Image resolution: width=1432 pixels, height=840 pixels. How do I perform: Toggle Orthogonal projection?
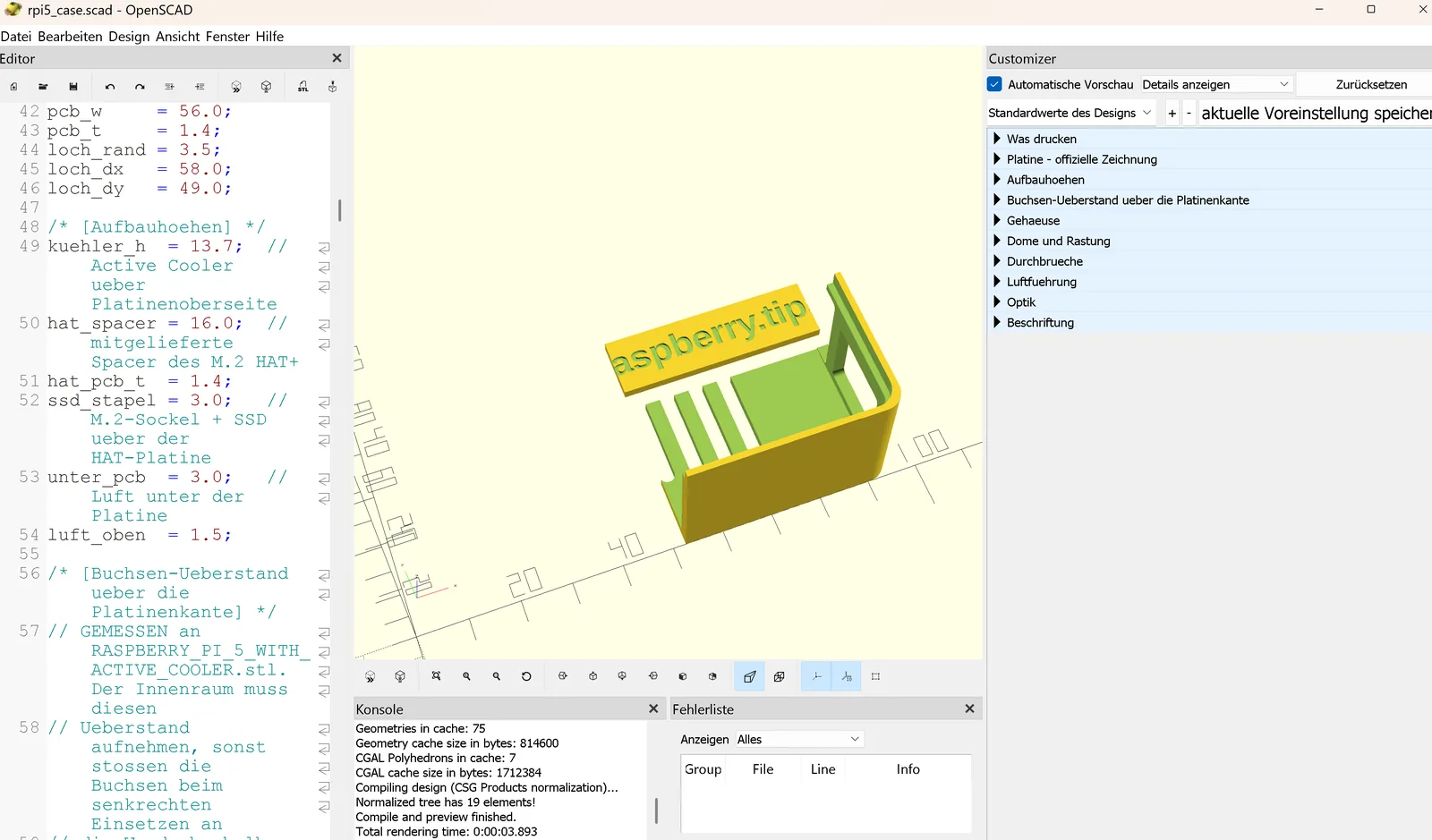(780, 676)
